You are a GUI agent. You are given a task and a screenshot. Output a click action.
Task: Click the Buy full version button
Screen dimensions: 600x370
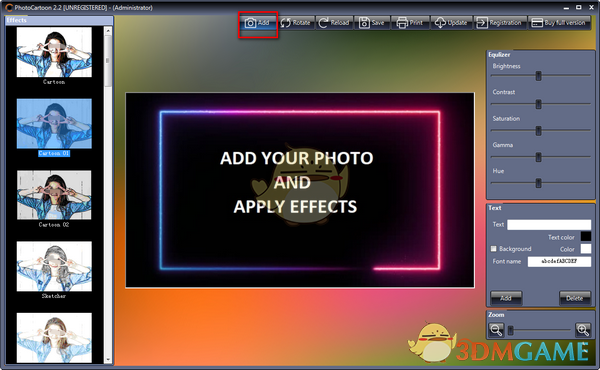[559, 23]
